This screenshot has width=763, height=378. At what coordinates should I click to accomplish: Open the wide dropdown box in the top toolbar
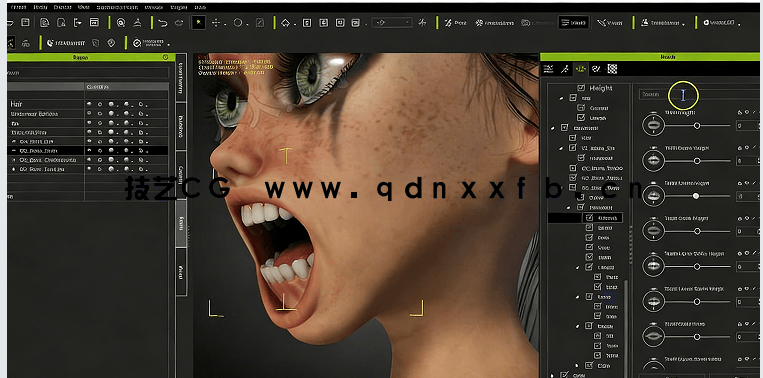pos(392,22)
